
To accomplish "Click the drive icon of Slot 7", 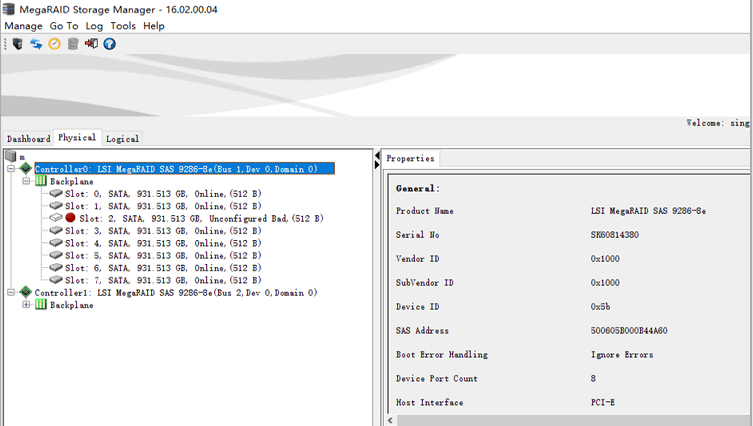I will pos(56,280).
